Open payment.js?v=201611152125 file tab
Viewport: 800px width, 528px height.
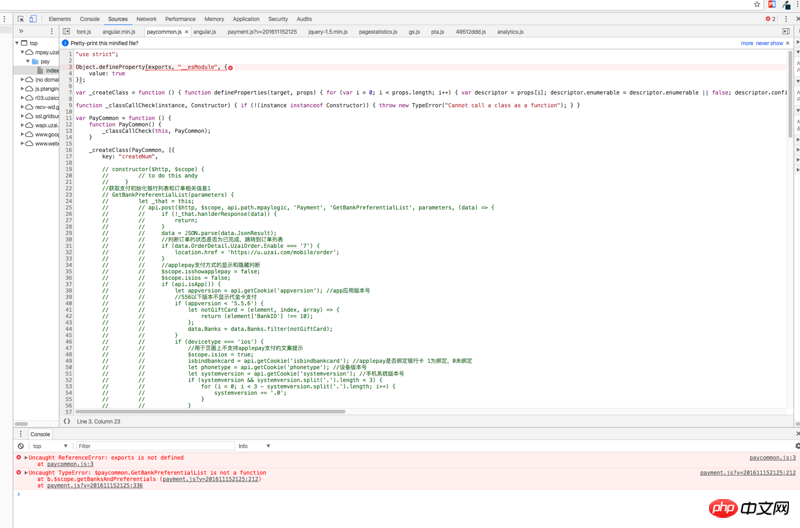(x=262, y=32)
